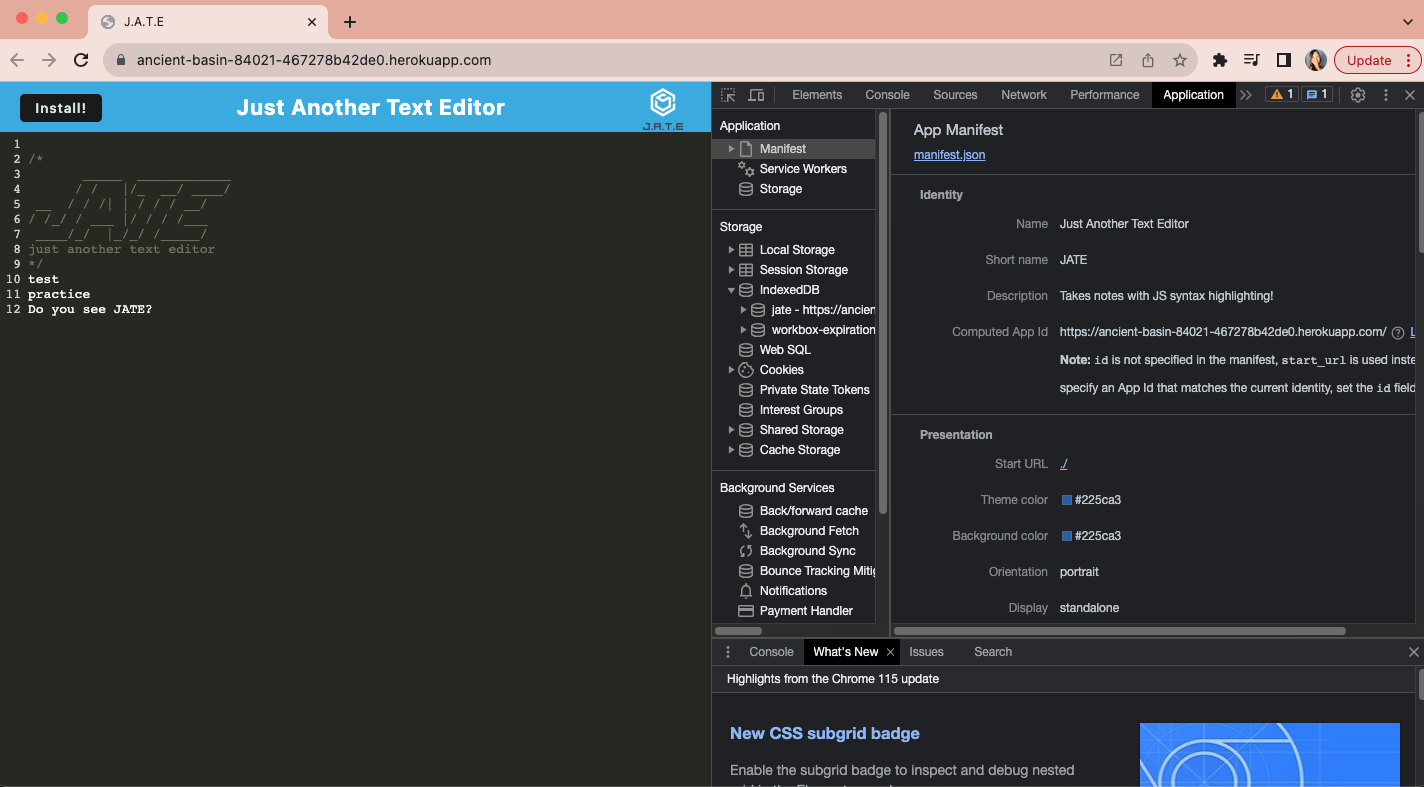This screenshot has height=787, width=1424.
Task: Open the Performance tab
Action: pyautogui.click(x=1104, y=95)
